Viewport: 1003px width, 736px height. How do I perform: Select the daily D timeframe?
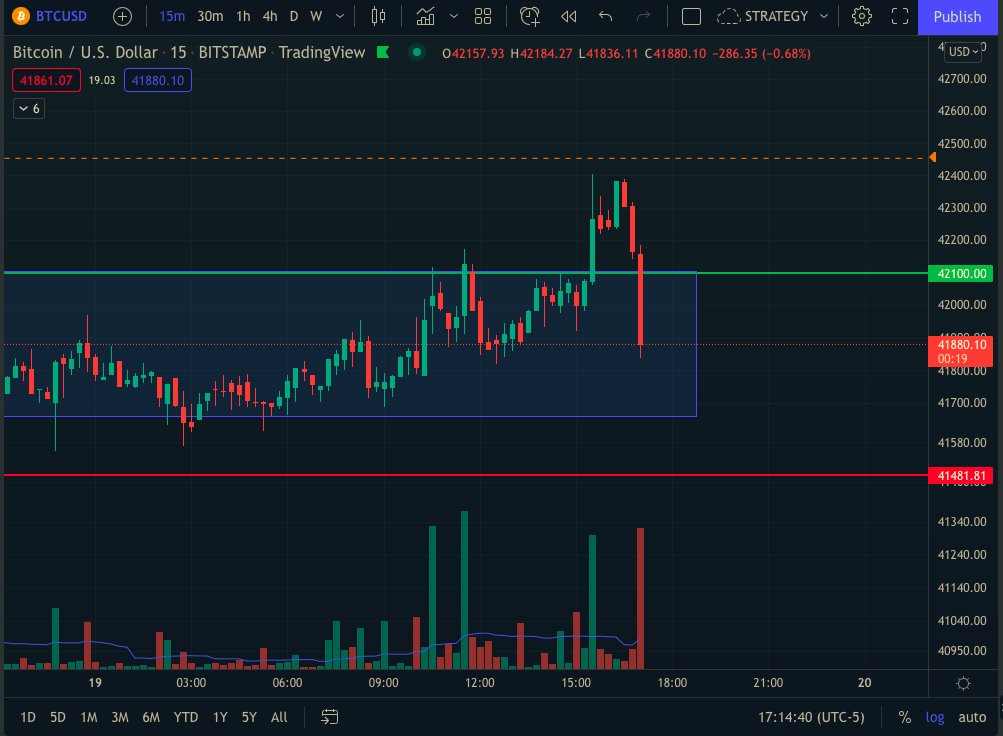point(294,16)
